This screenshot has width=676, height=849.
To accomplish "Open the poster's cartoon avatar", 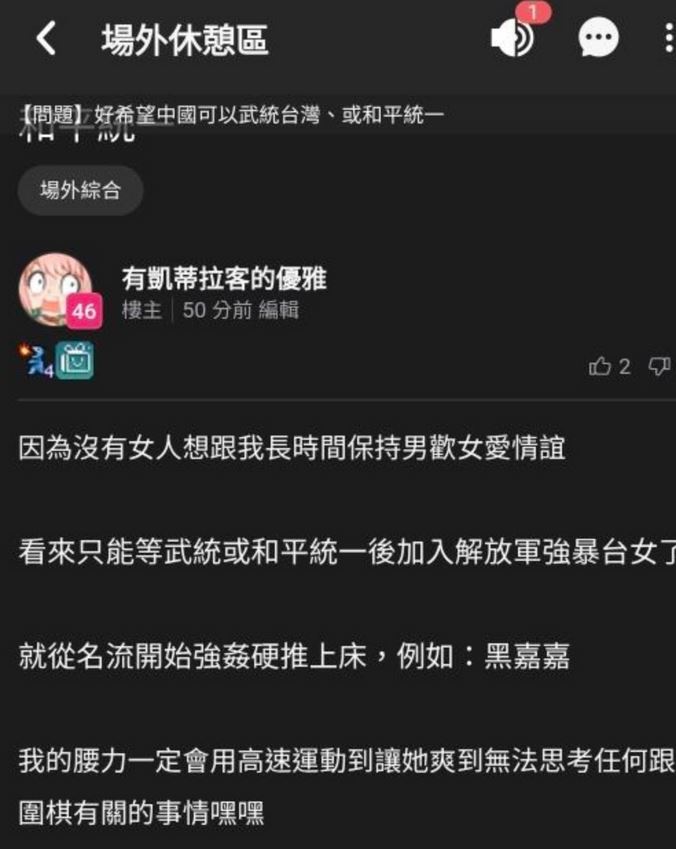I will pos(54,289).
